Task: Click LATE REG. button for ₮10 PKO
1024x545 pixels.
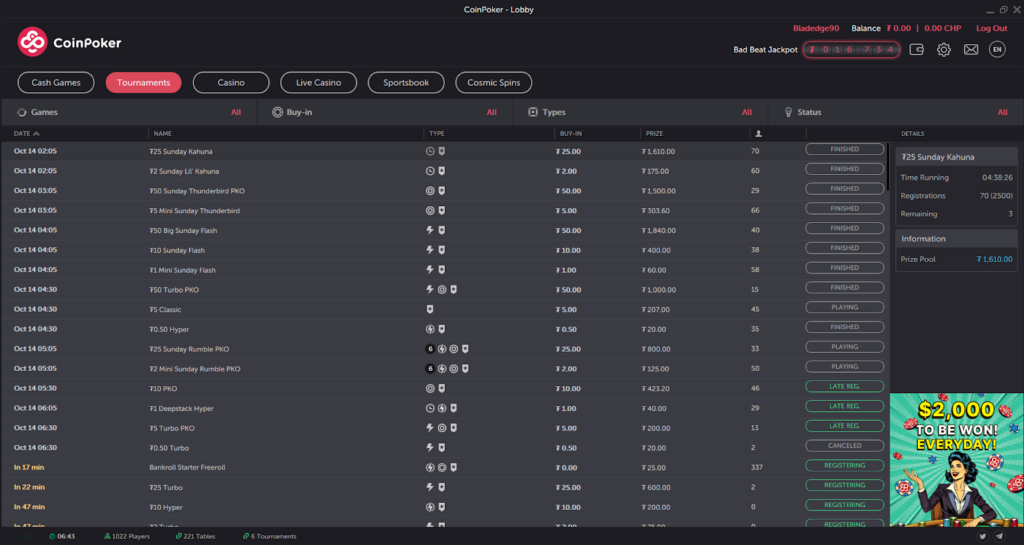Action: [845, 387]
